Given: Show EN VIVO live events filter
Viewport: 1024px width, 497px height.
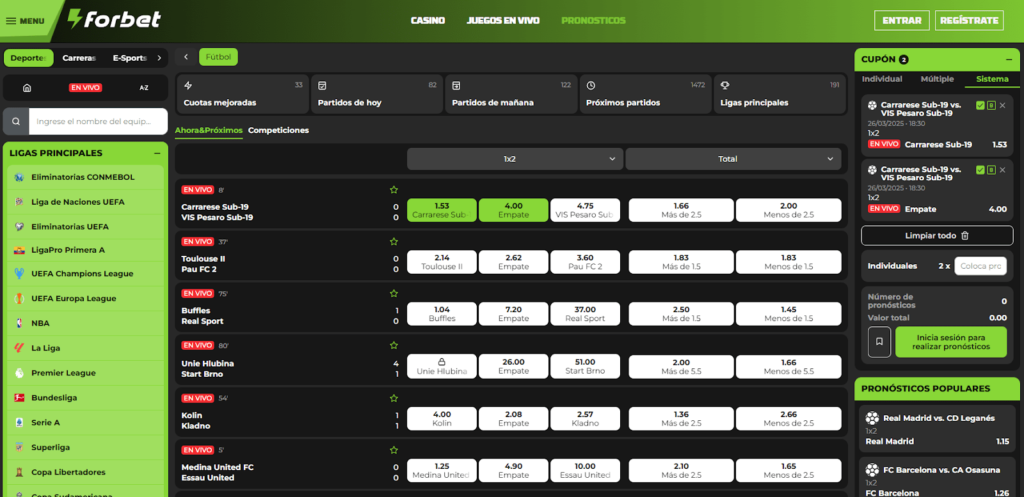Looking at the screenshot, I should (85, 88).
